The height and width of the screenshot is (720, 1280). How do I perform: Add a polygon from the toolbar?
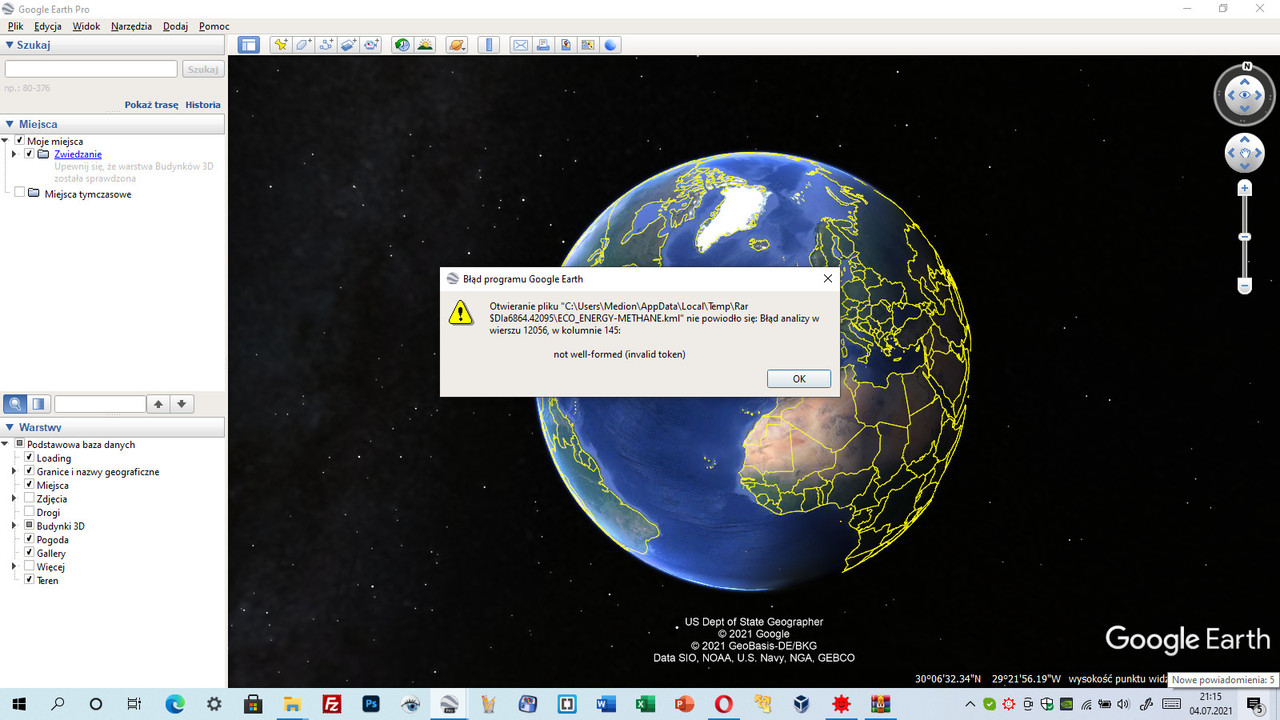tap(303, 45)
